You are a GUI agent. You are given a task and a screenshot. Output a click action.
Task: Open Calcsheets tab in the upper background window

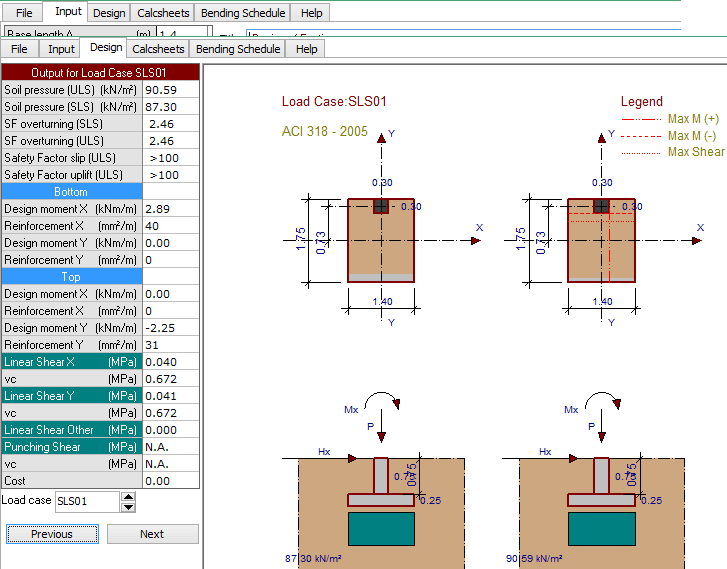coord(163,13)
